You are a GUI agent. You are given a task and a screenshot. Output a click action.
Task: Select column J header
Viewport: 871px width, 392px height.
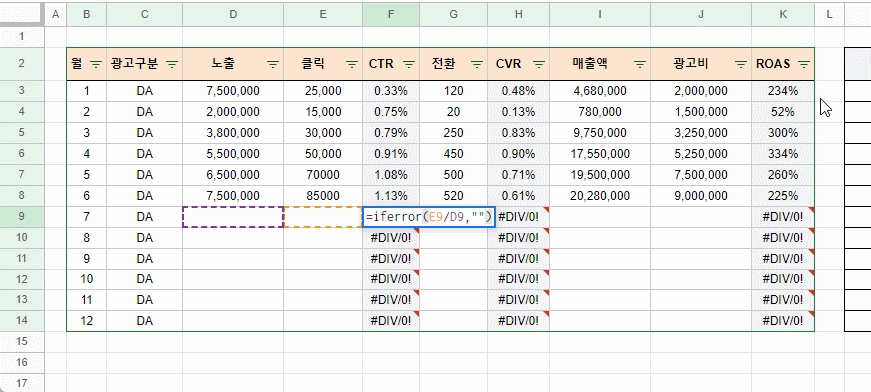[x=701, y=15]
